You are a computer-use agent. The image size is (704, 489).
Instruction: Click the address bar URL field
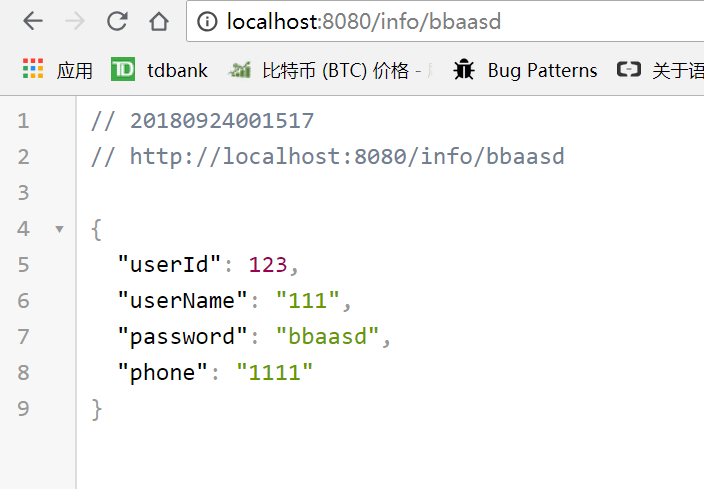pyautogui.click(x=445, y=21)
